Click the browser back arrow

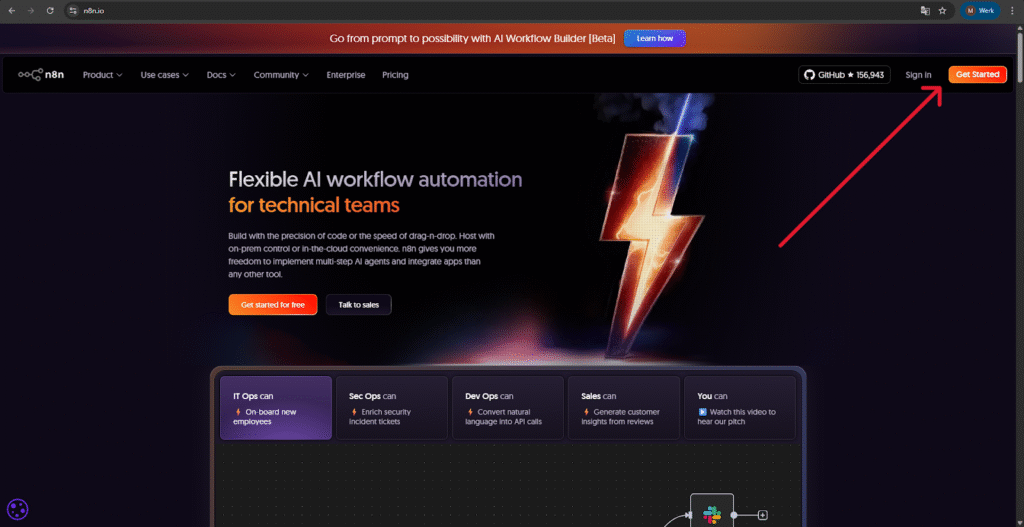coord(11,10)
